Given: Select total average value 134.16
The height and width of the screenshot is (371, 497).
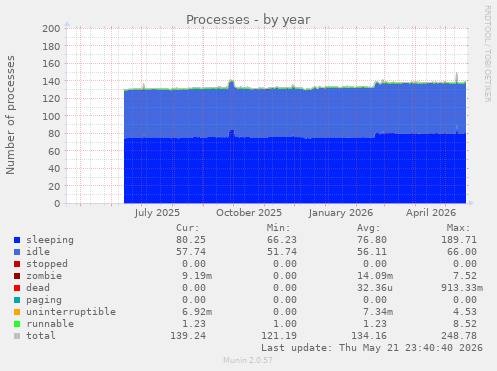Looking at the screenshot, I should 369,336.
